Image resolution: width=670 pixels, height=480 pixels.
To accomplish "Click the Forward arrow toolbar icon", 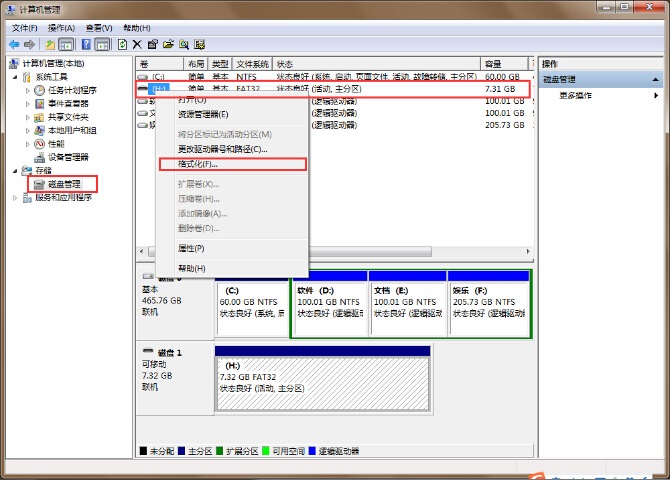I will 30,45.
